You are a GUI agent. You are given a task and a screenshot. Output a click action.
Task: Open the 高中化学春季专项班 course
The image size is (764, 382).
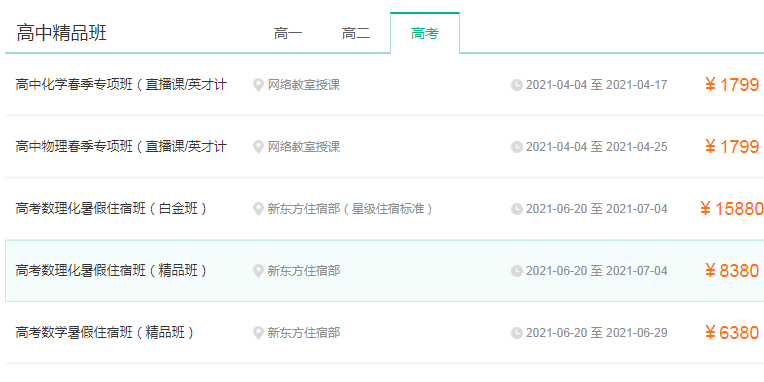pyautogui.click(x=121, y=85)
